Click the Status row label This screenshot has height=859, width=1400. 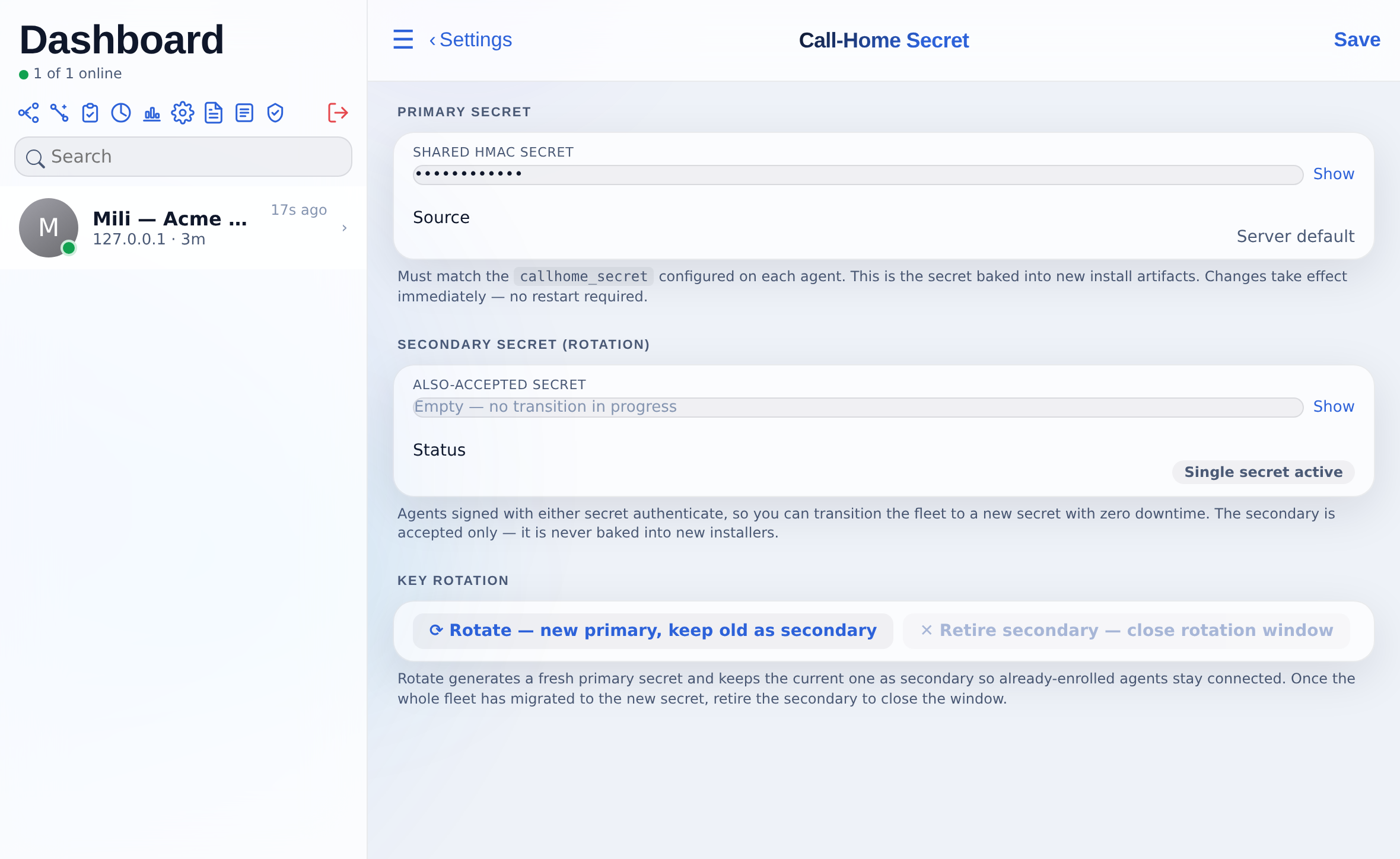click(439, 450)
